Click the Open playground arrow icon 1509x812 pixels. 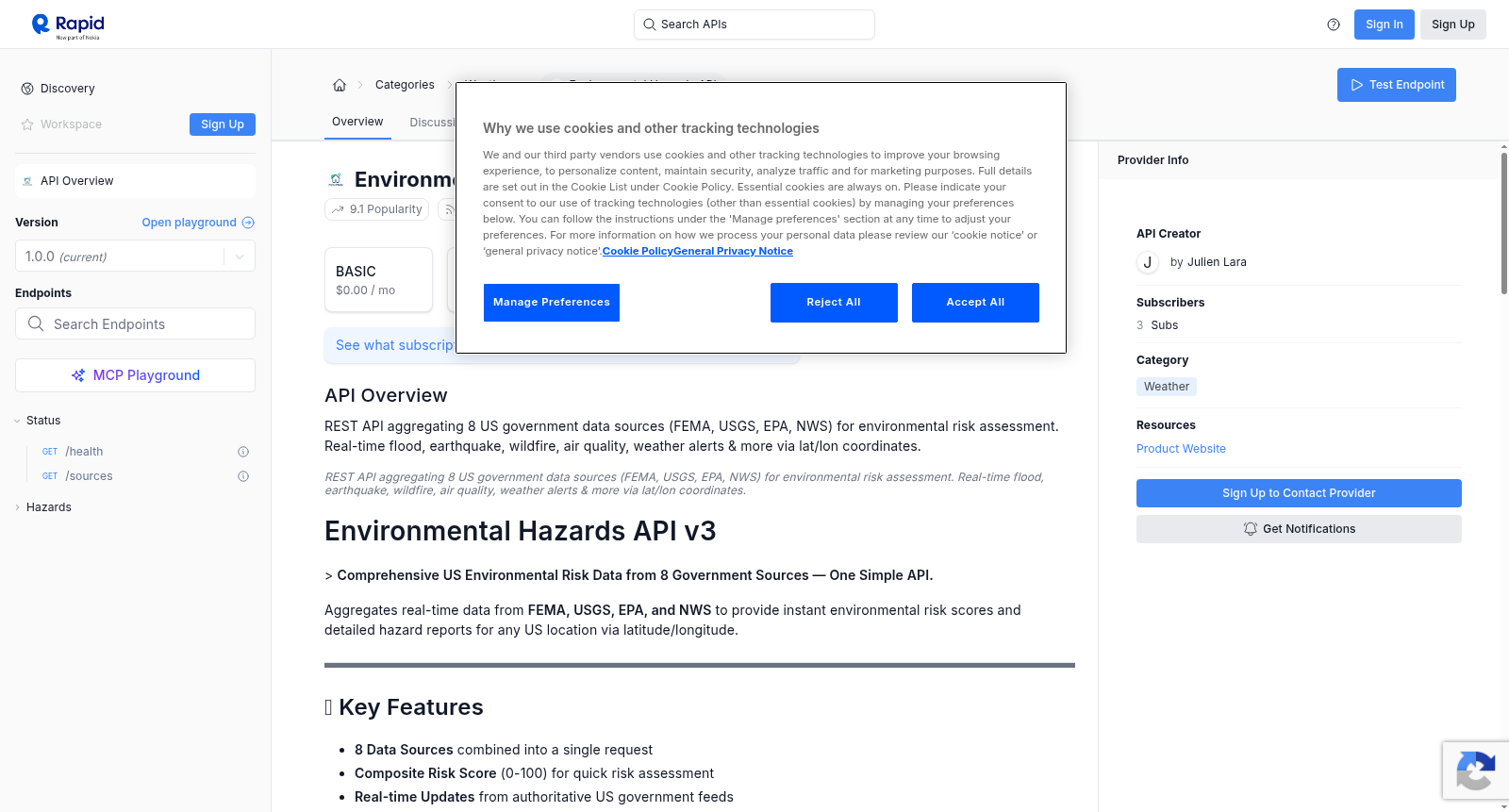[x=248, y=223]
